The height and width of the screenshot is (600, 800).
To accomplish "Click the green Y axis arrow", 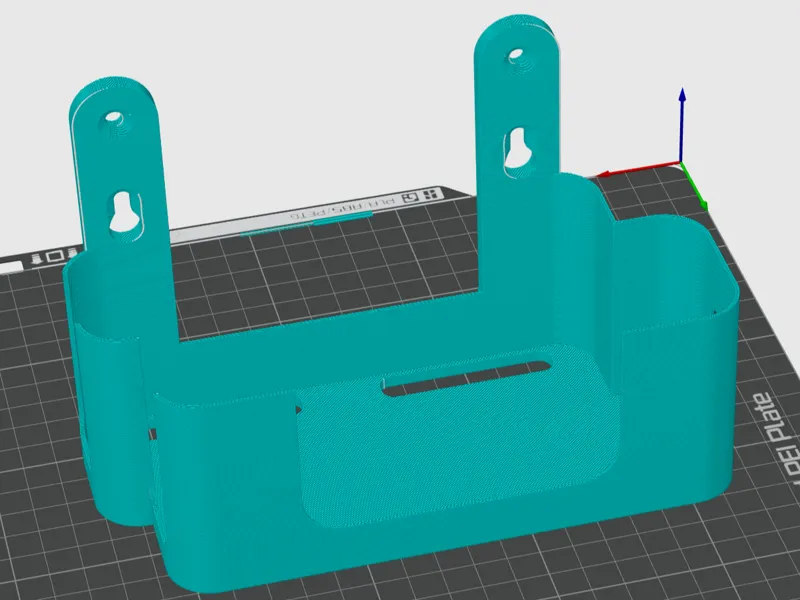I will pos(695,187).
